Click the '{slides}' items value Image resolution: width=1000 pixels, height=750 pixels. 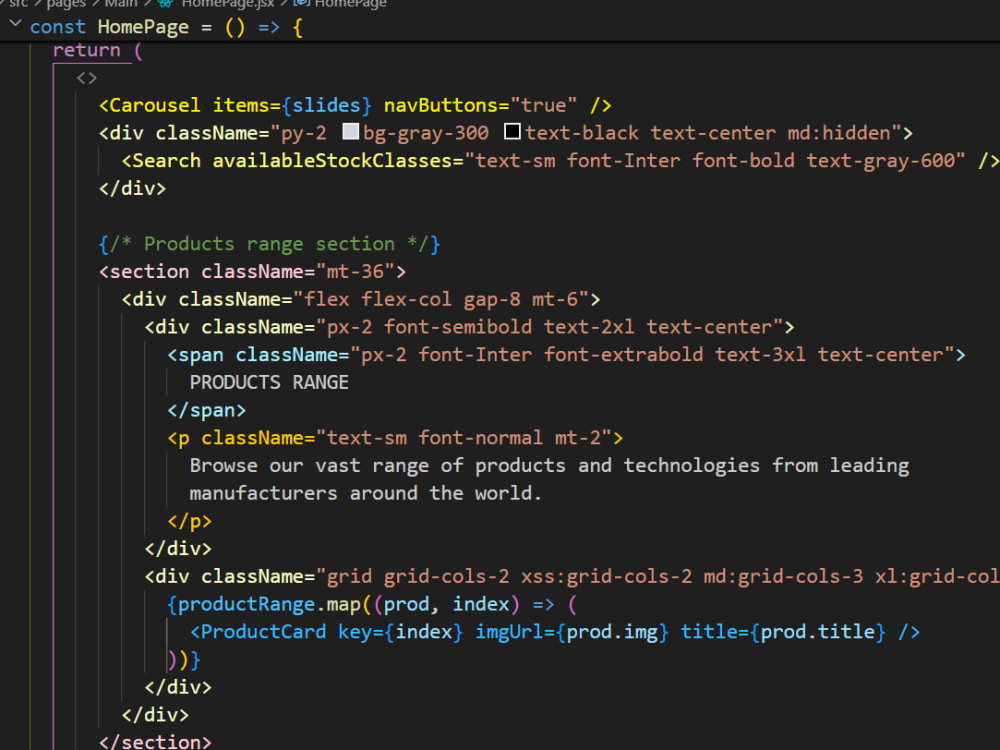(327, 105)
